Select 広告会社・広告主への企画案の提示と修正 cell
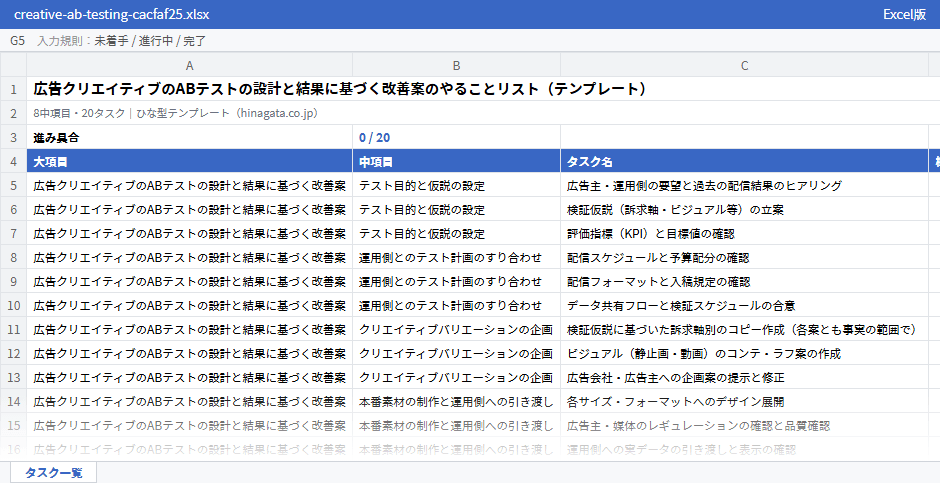 click(744, 377)
